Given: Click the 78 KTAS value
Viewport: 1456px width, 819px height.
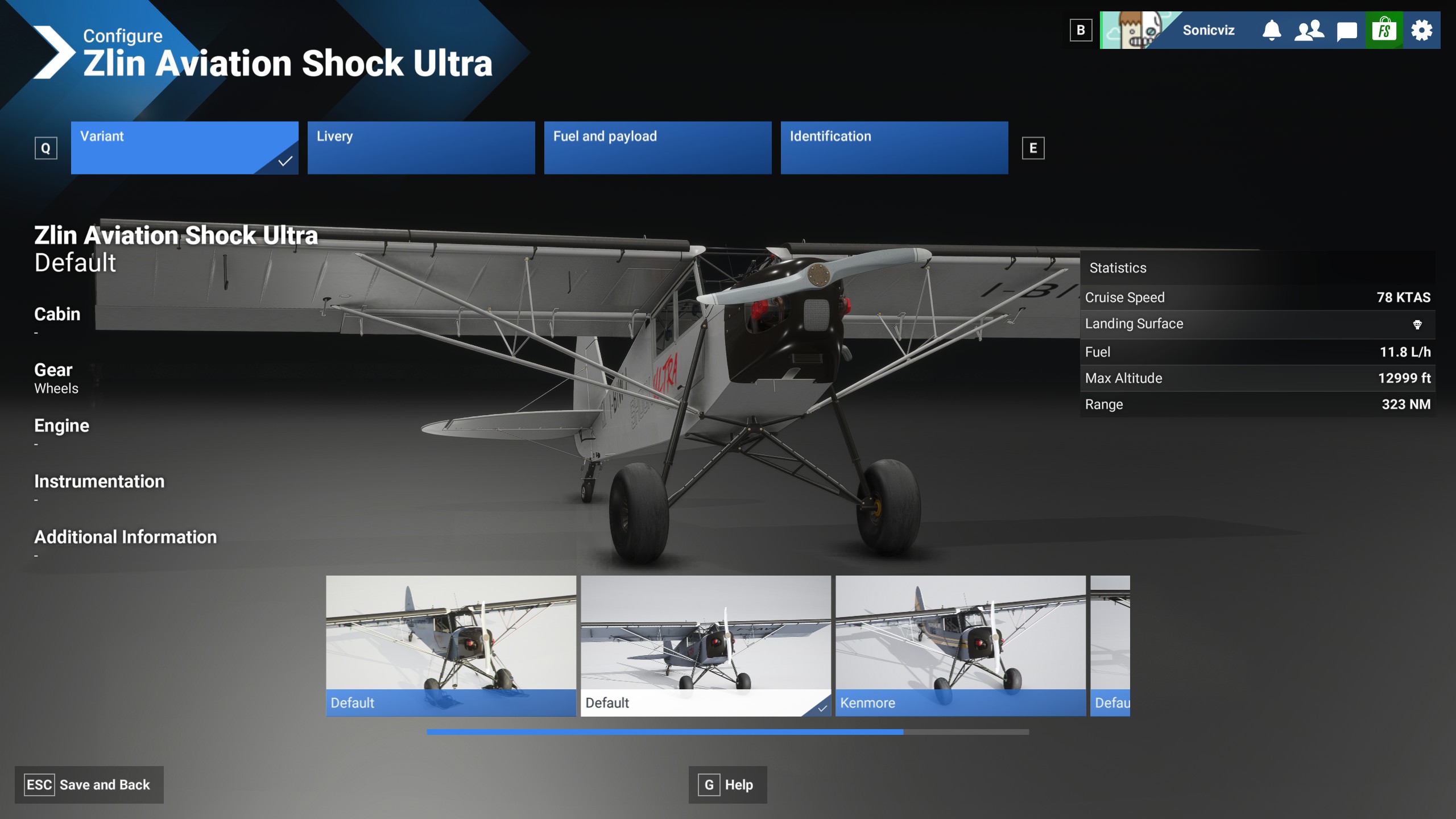Looking at the screenshot, I should 1404,297.
